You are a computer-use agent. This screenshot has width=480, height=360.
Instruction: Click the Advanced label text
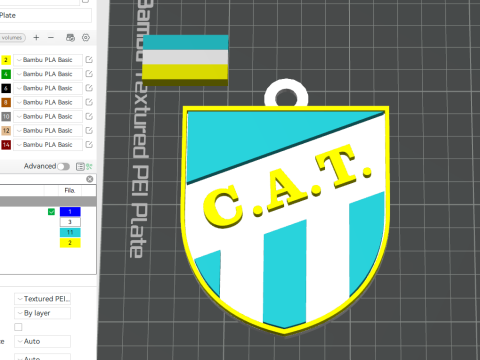(40, 166)
